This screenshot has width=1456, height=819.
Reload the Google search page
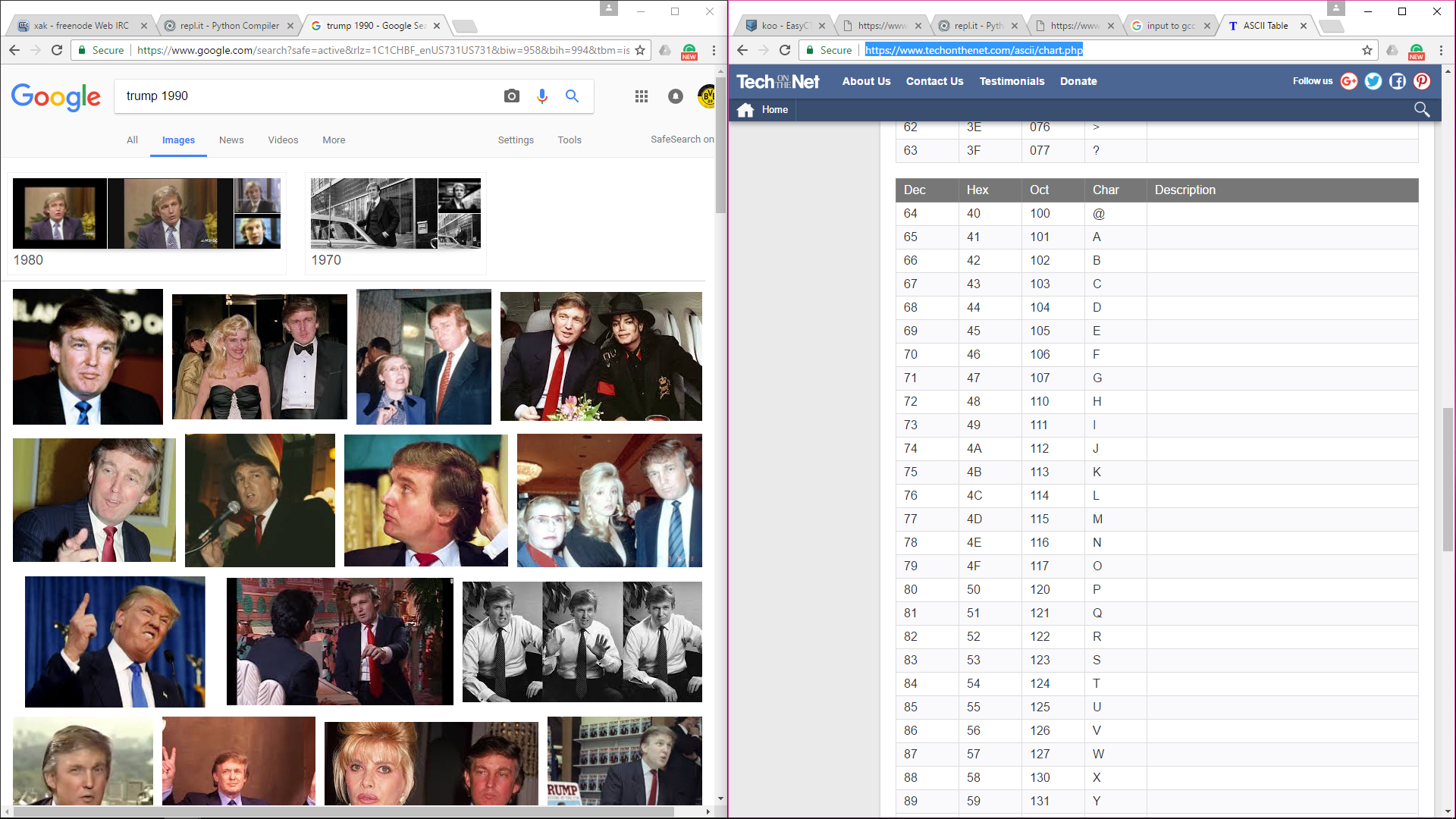coord(57,50)
